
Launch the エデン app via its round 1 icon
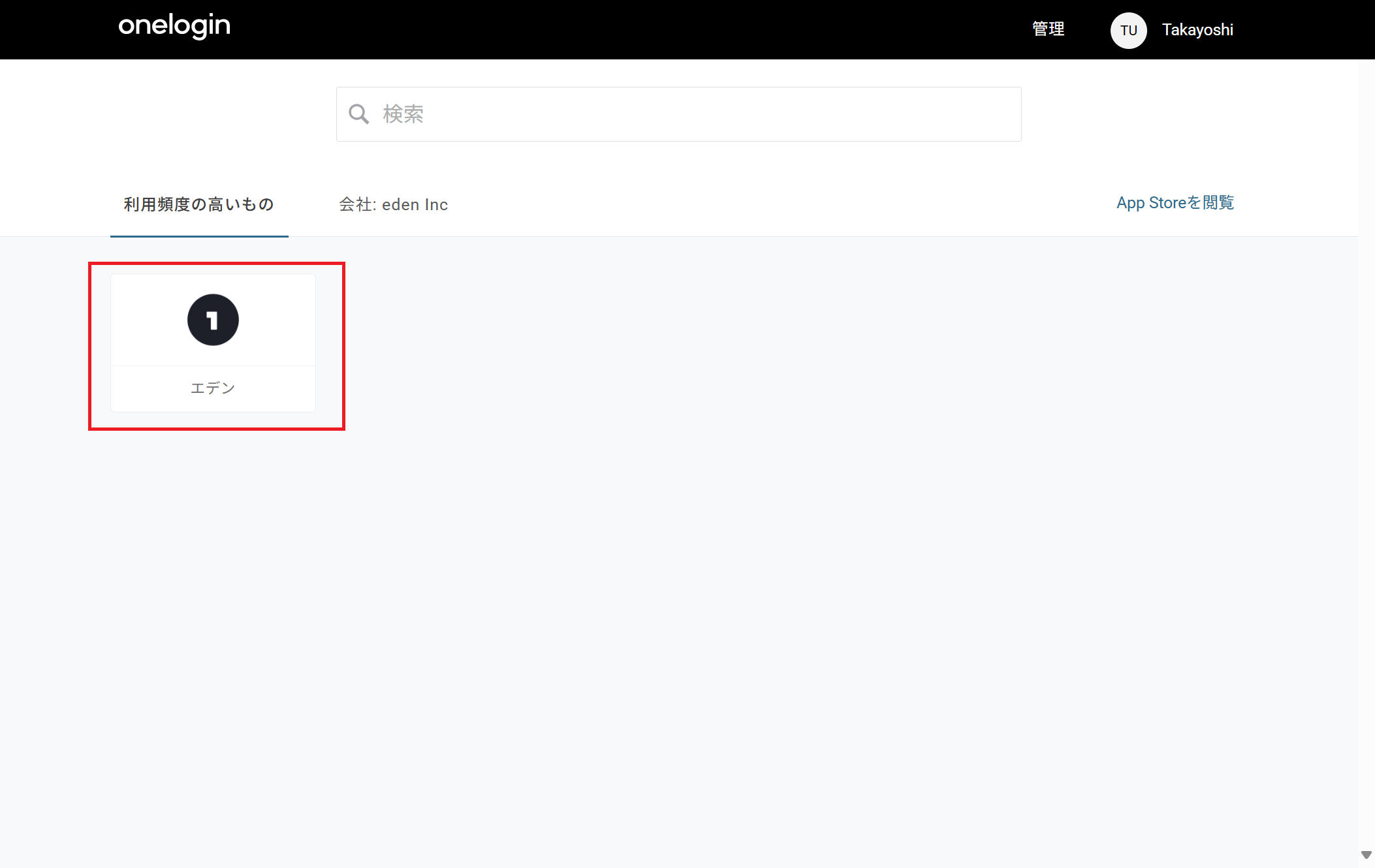pyautogui.click(x=213, y=320)
